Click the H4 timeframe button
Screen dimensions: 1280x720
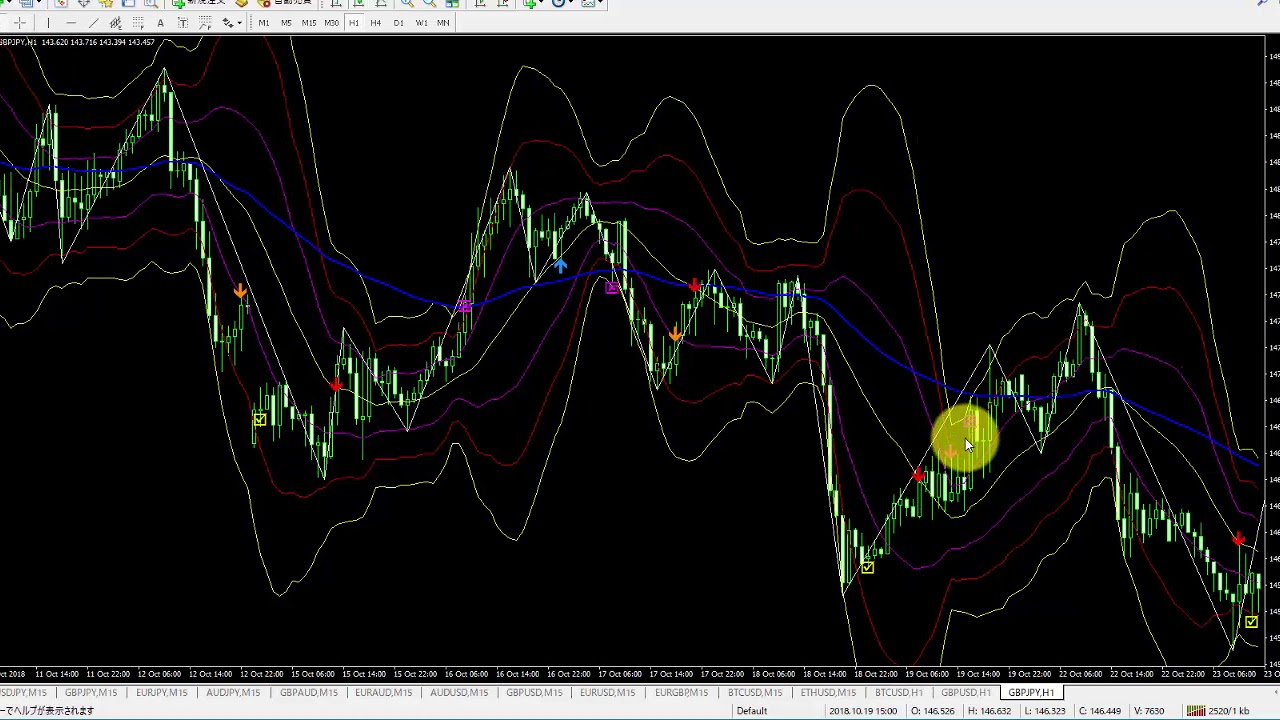point(376,23)
